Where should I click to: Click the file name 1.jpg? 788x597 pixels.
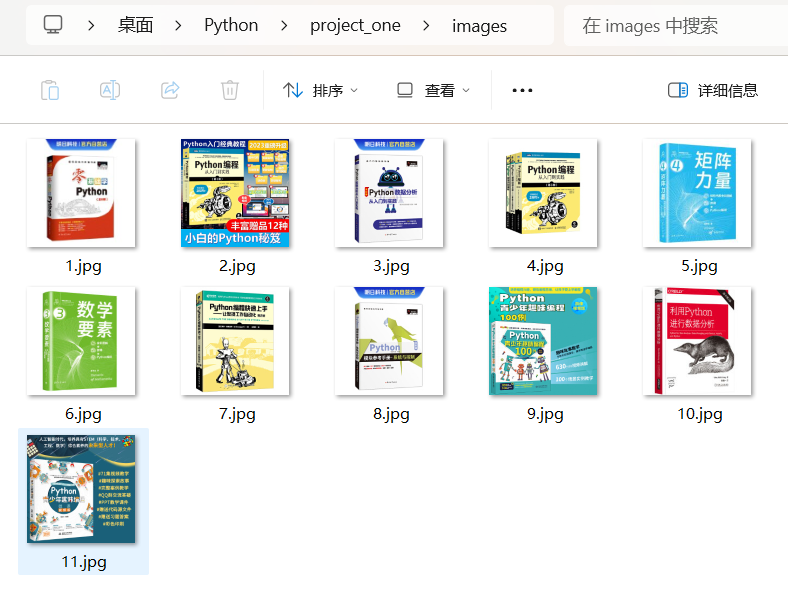pyautogui.click(x=83, y=266)
